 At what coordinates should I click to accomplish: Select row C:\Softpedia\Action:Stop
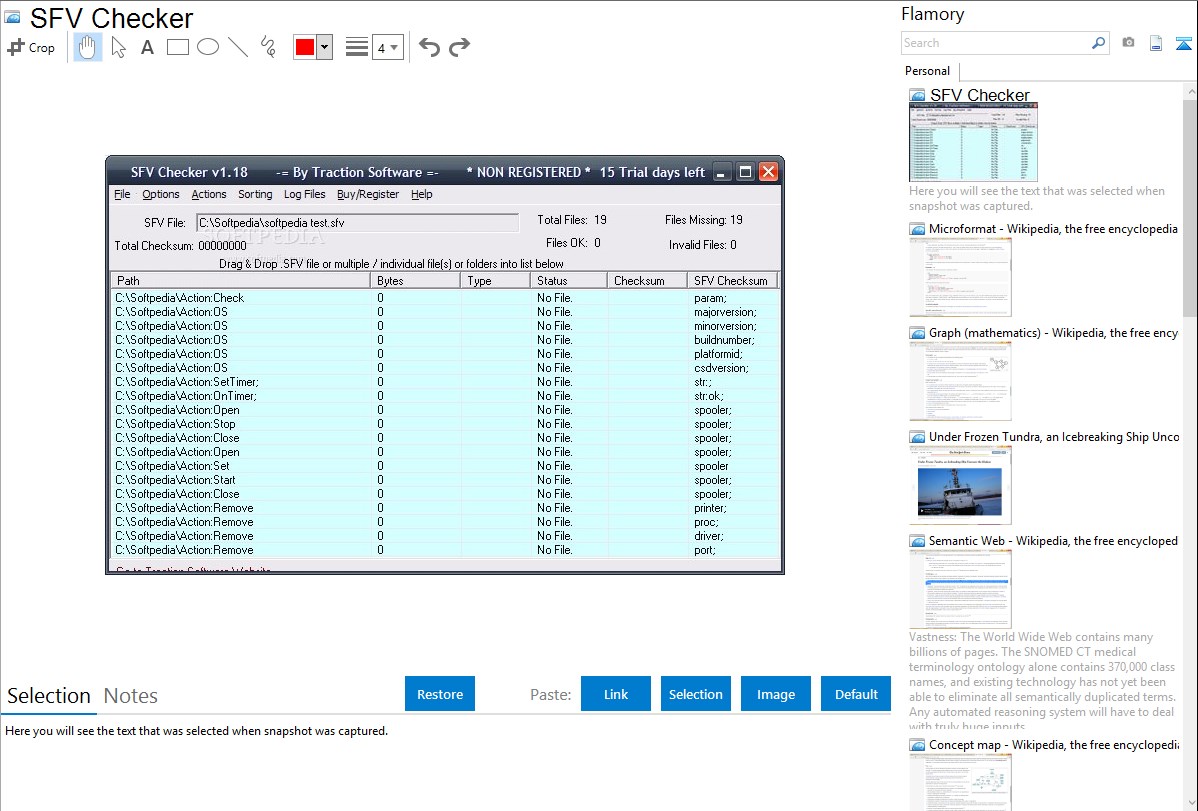click(x=445, y=423)
